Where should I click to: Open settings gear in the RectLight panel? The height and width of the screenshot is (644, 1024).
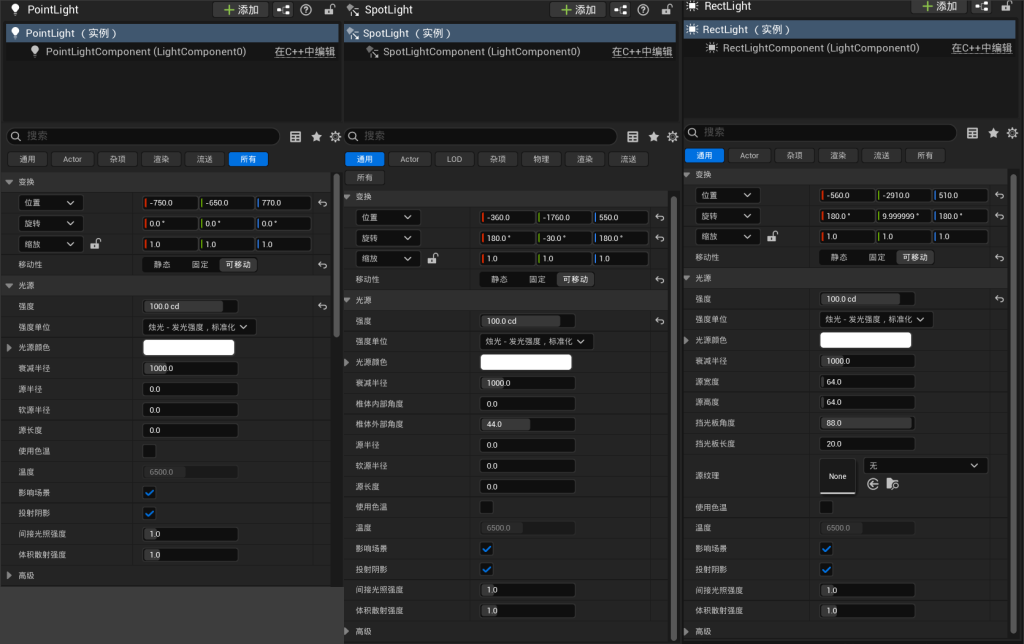1012,132
